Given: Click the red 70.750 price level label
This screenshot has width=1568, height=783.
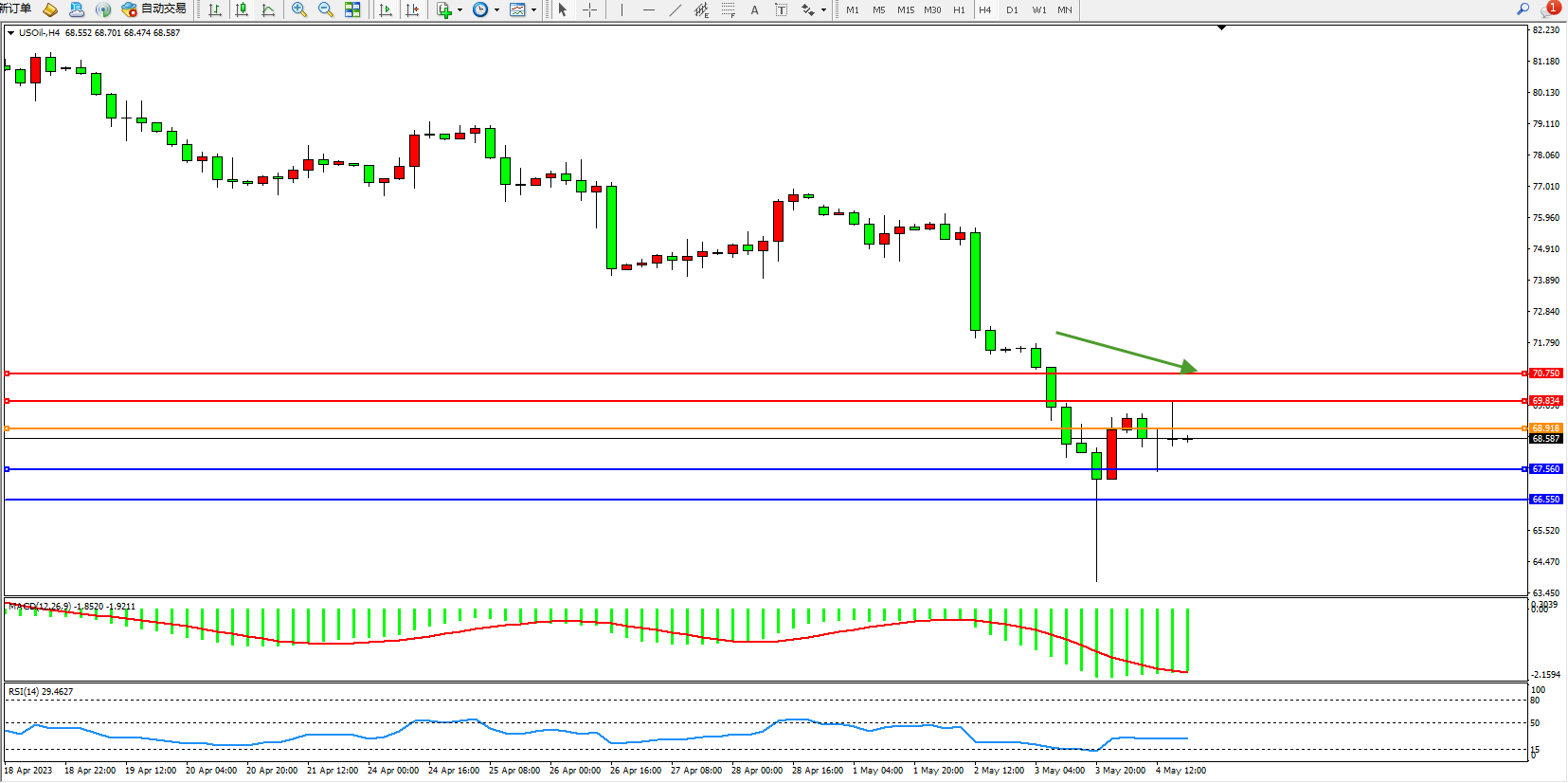Looking at the screenshot, I should click(x=1545, y=373).
